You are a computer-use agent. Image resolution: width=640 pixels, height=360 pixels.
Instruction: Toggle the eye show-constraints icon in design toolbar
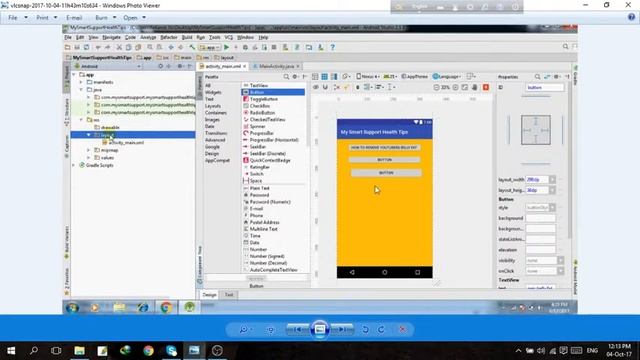(x=316, y=87)
